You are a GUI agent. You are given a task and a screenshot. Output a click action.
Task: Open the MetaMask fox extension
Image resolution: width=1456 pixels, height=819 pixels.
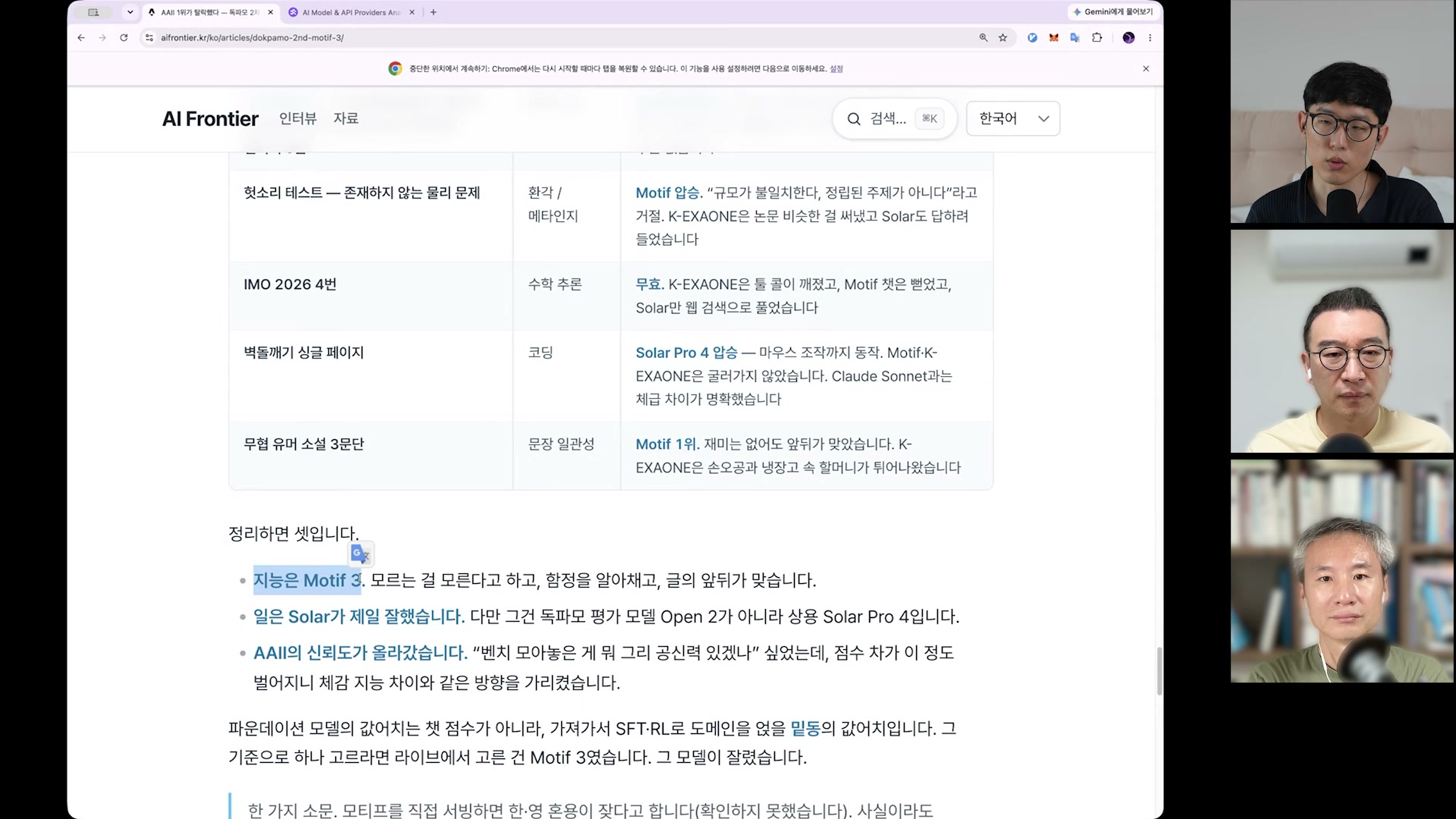(1053, 37)
